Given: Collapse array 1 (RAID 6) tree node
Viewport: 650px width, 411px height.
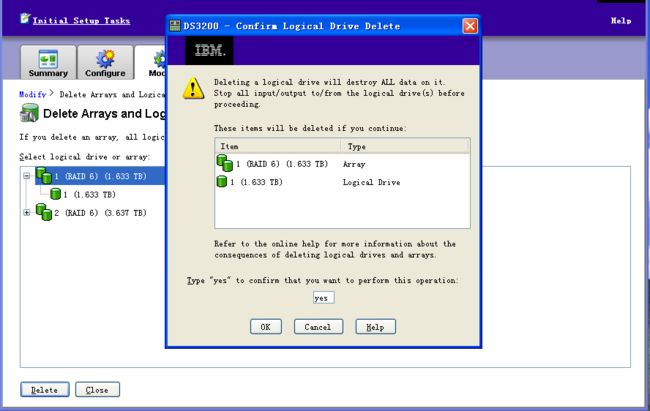Looking at the screenshot, I should pos(27,176).
